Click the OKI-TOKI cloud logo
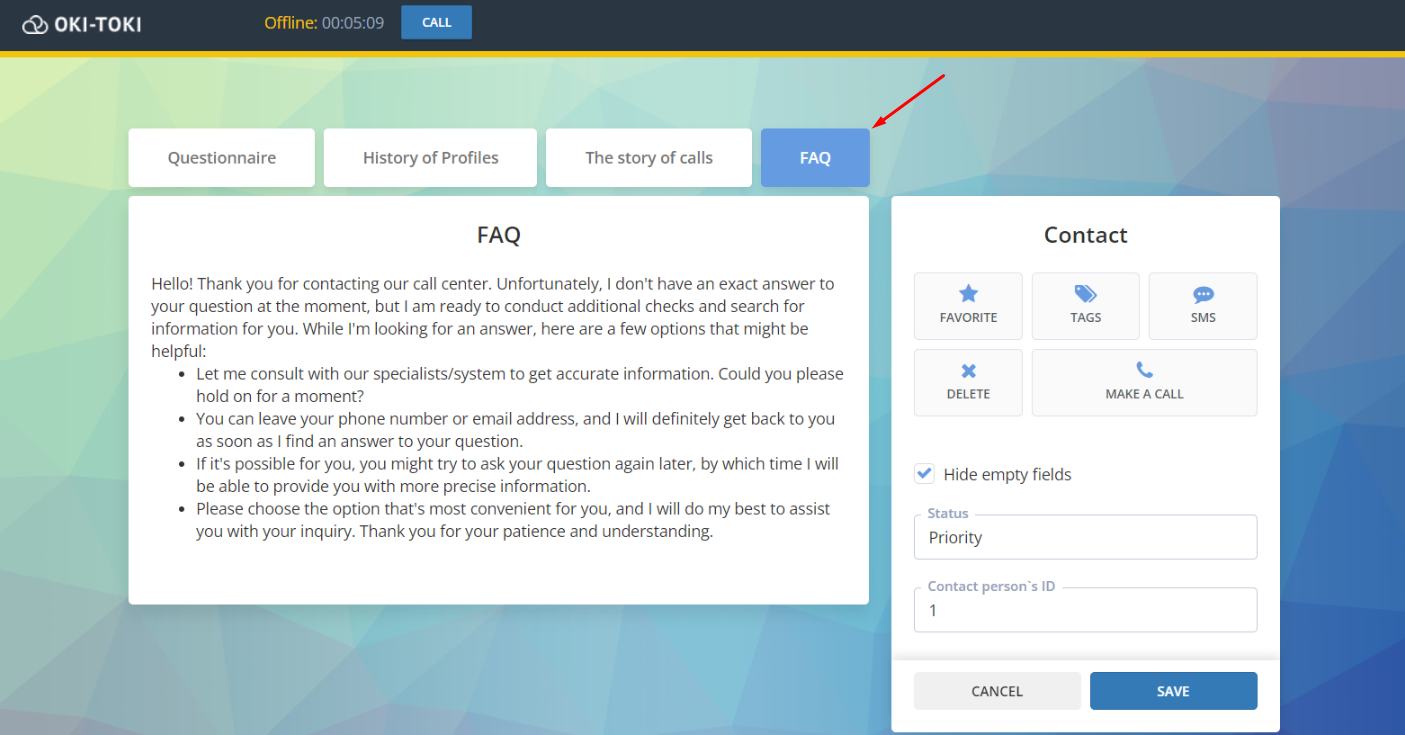 coord(35,24)
